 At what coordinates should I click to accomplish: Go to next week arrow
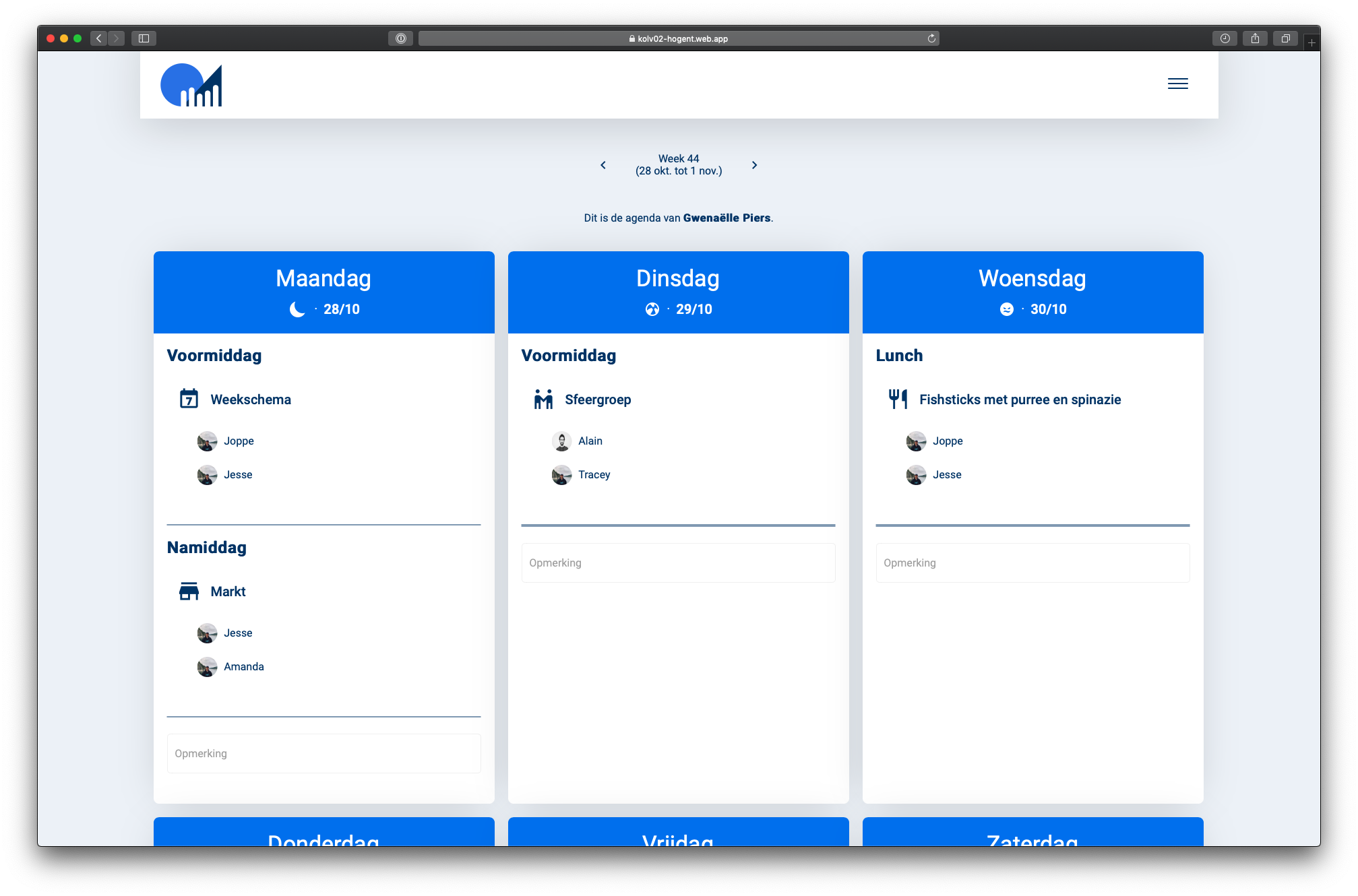coord(754,165)
